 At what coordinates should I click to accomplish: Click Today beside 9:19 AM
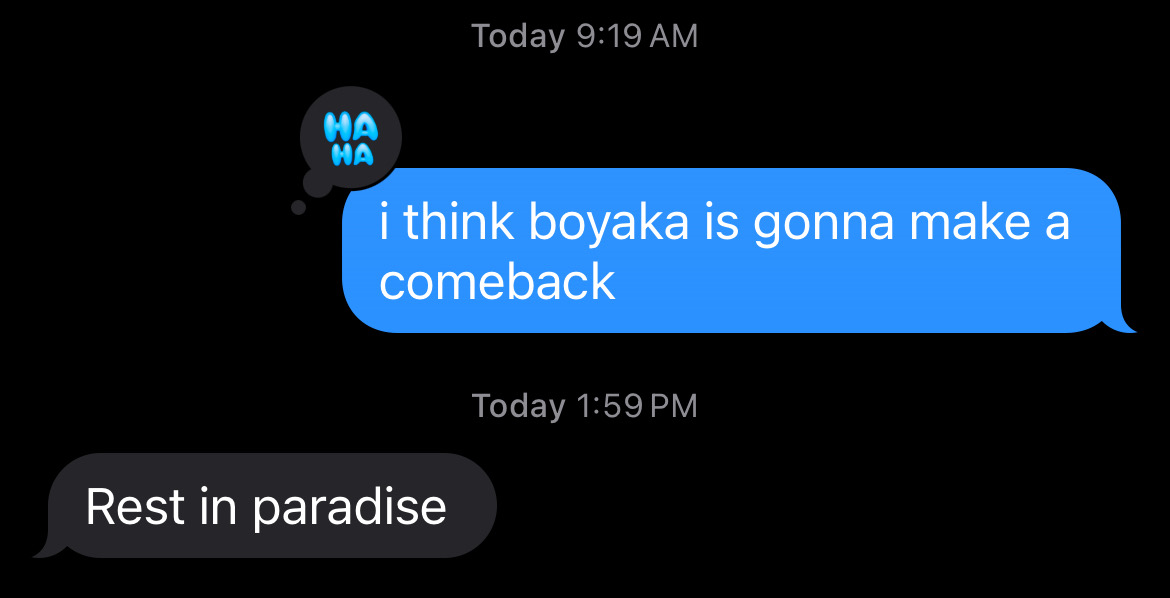click(x=519, y=37)
